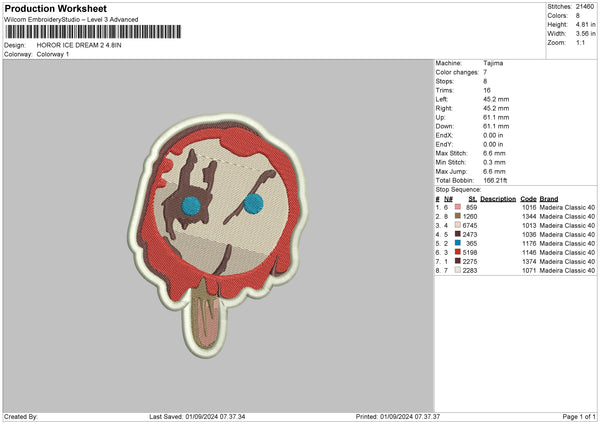600x424 pixels.
Task: Click the Trims value '16'
Action: click(487, 90)
